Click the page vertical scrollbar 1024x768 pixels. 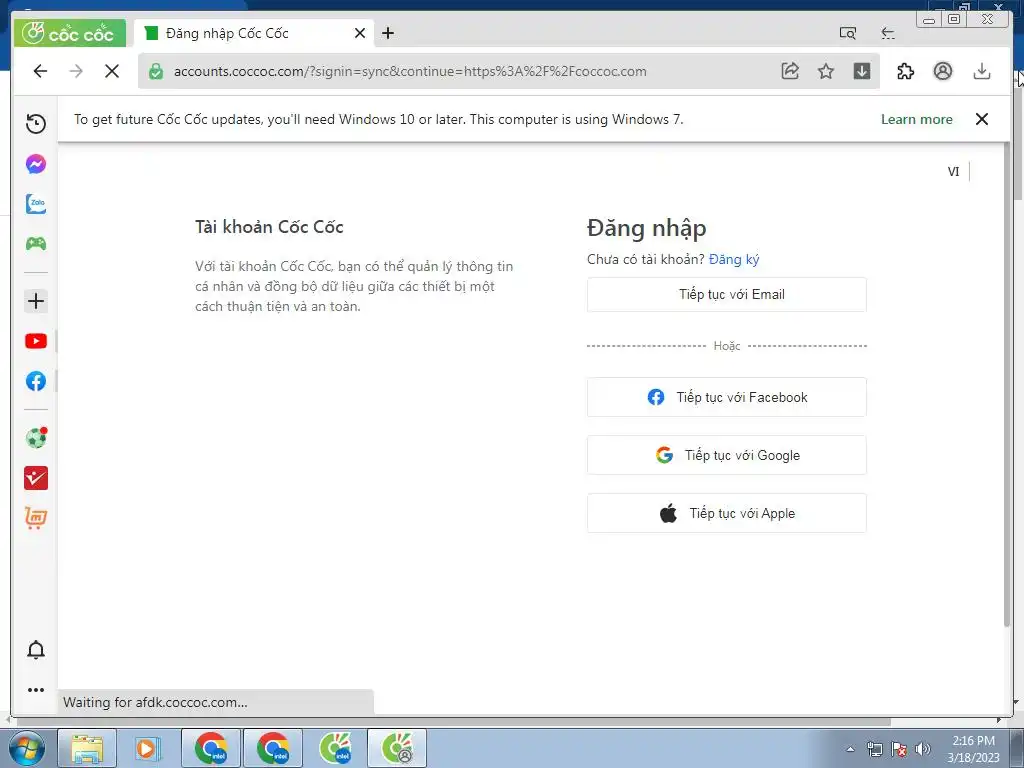1006,385
